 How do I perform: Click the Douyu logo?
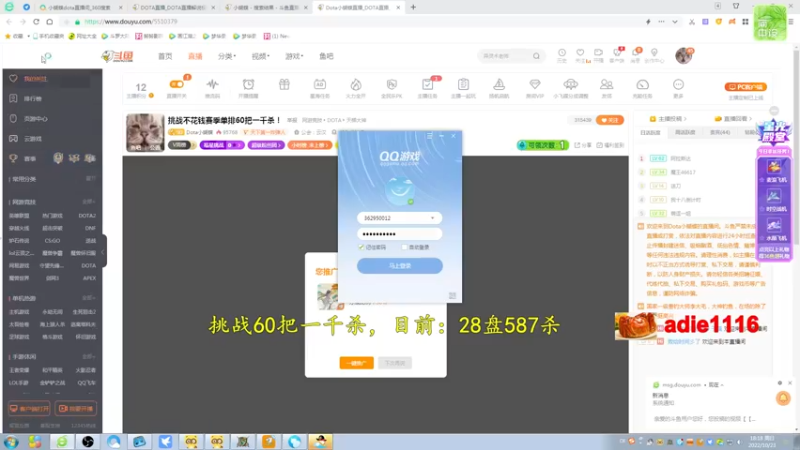pyautogui.click(x=117, y=56)
